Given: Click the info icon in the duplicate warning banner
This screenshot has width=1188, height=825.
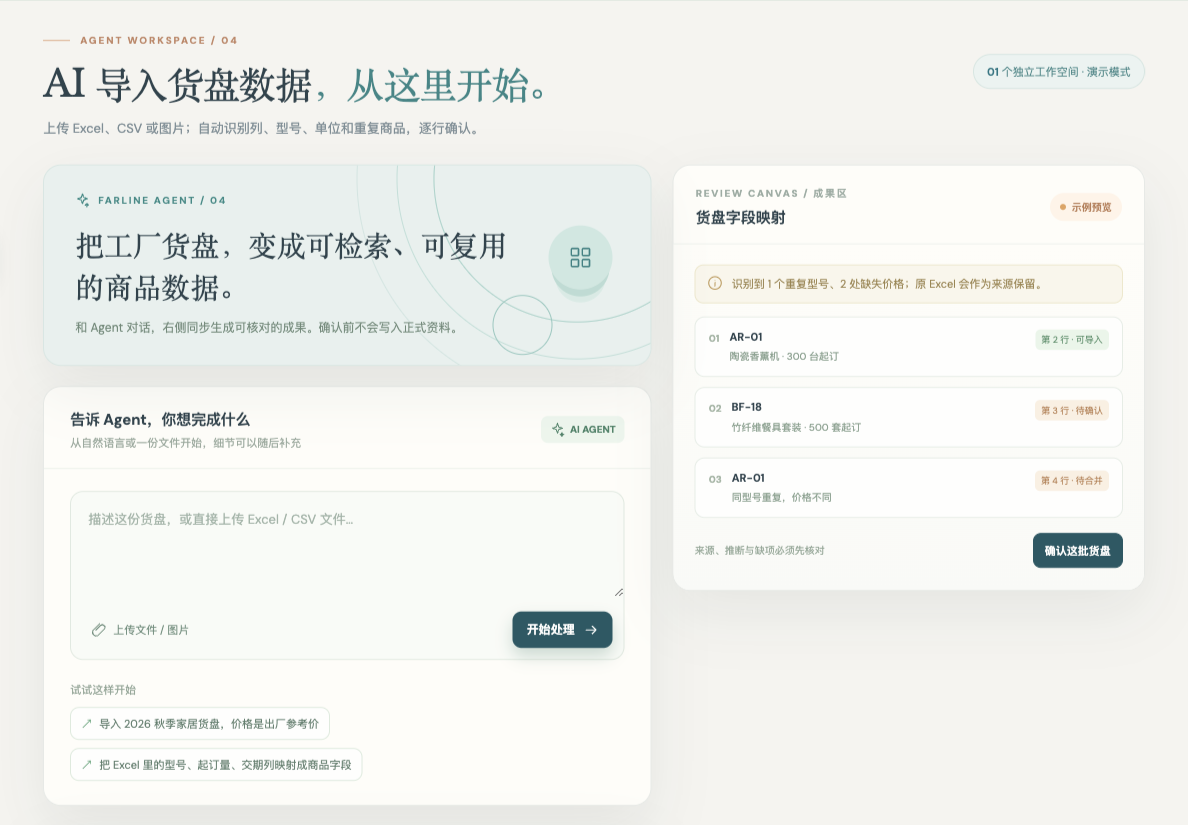Looking at the screenshot, I should tap(714, 283).
